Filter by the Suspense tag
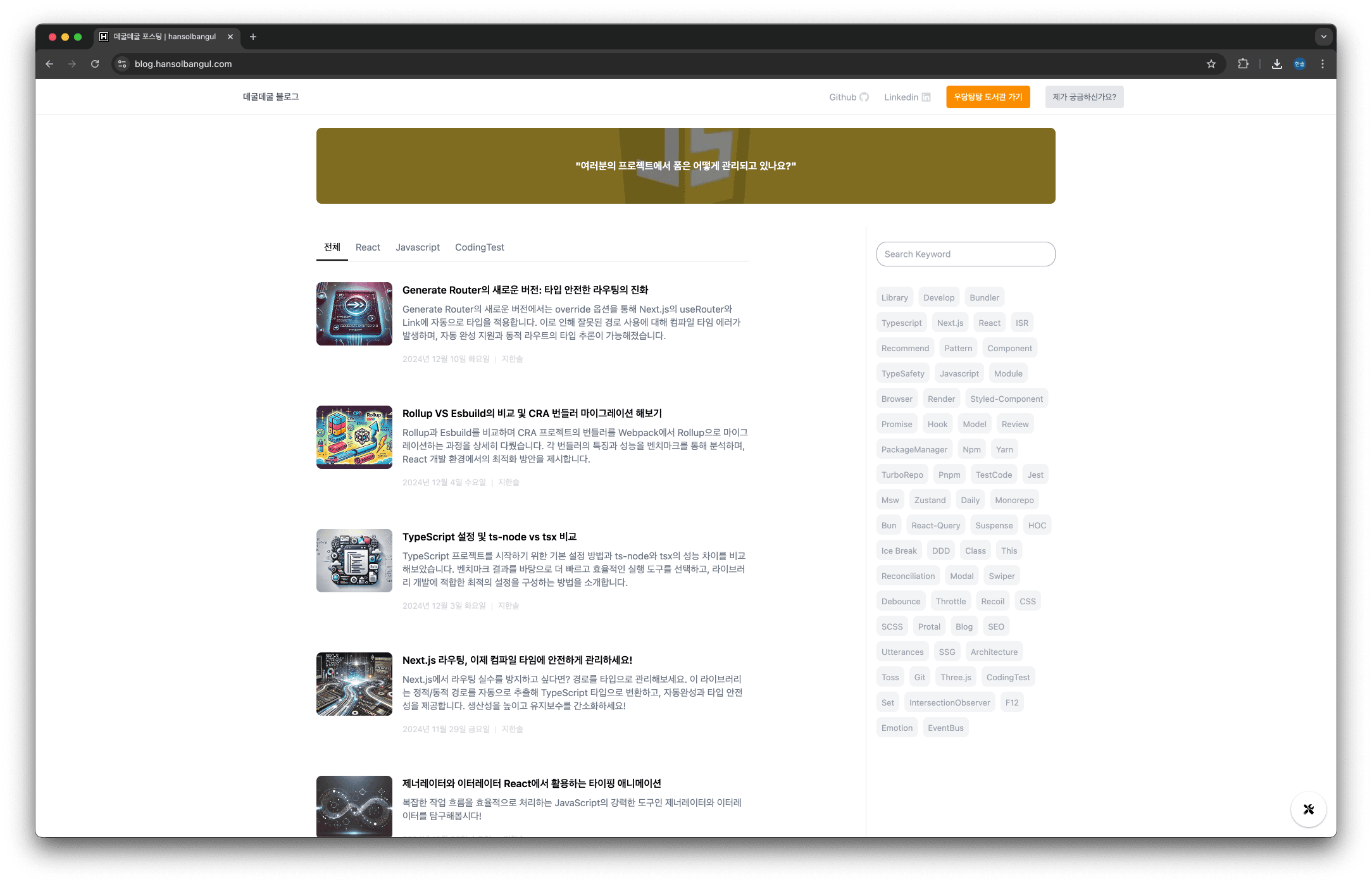 tap(994, 525)
